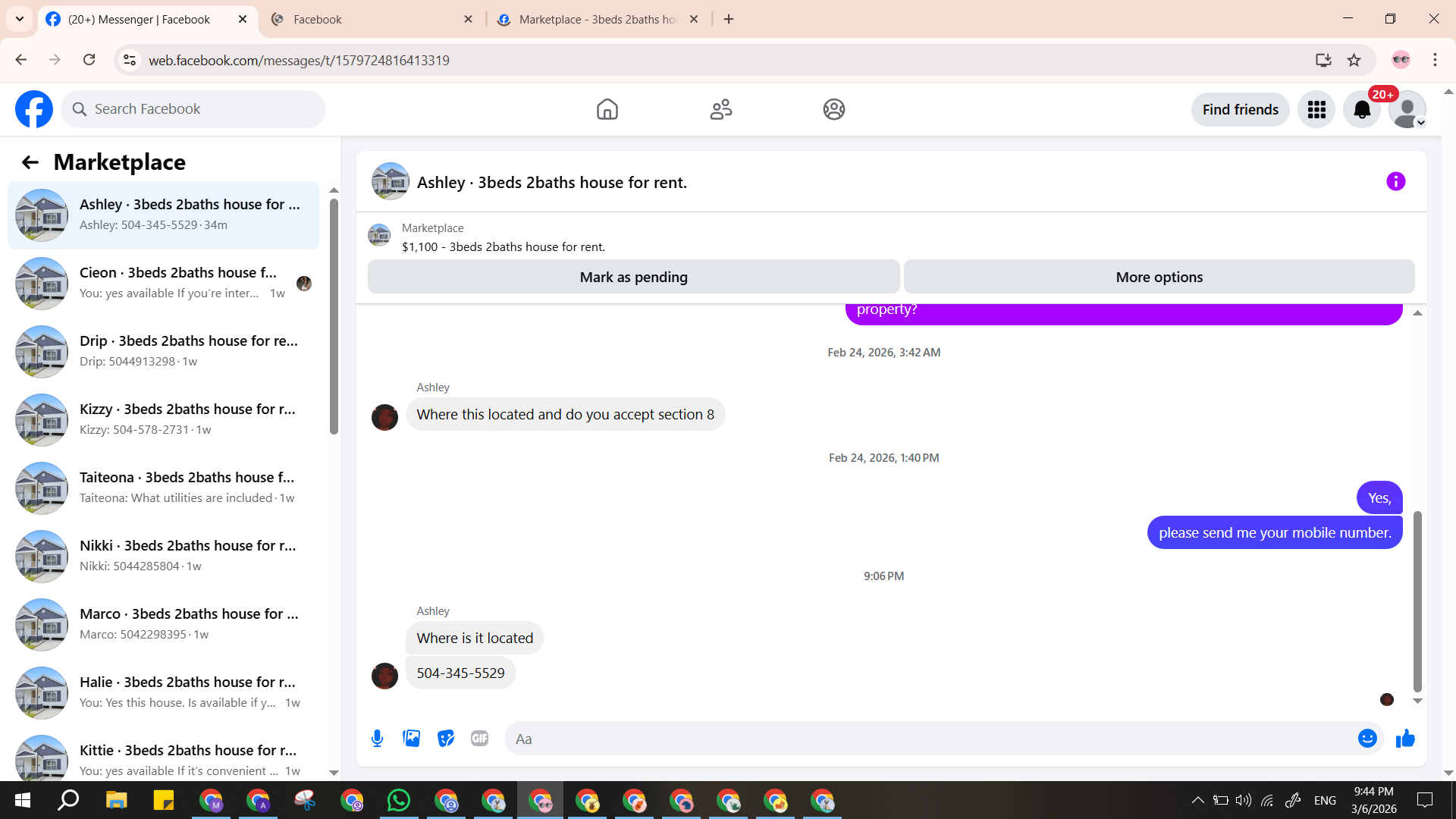Screen dimensions: 1456x819
Task: Open the sticker picker icon
Action: [446, 739]
